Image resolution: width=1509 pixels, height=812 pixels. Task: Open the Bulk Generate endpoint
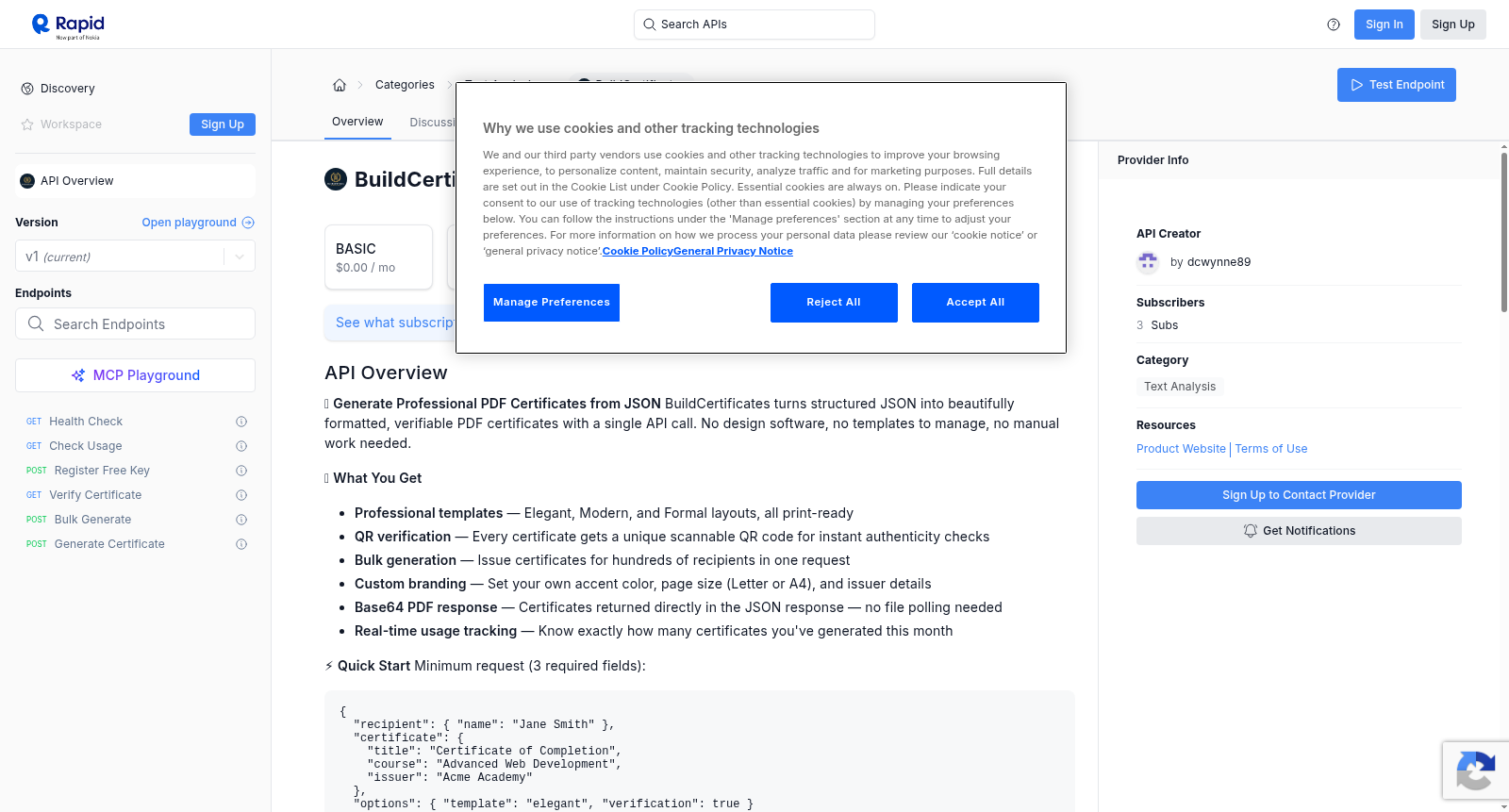tap(92, 520)
